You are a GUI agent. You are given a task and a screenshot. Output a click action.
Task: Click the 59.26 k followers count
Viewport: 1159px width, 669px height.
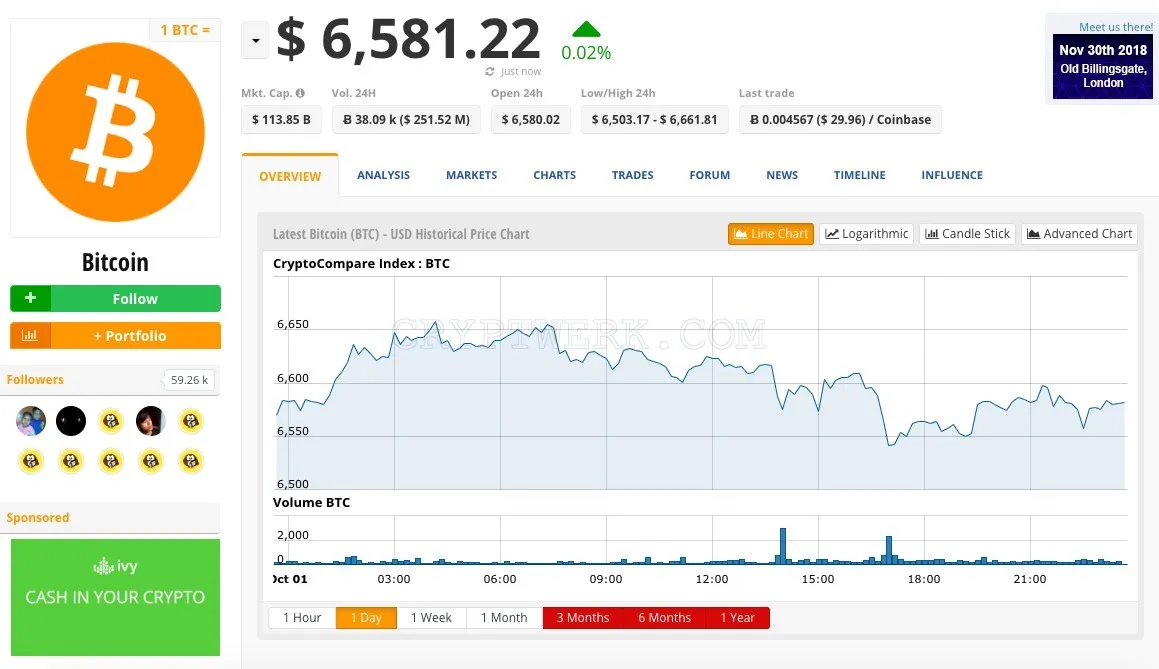(189, 380)
